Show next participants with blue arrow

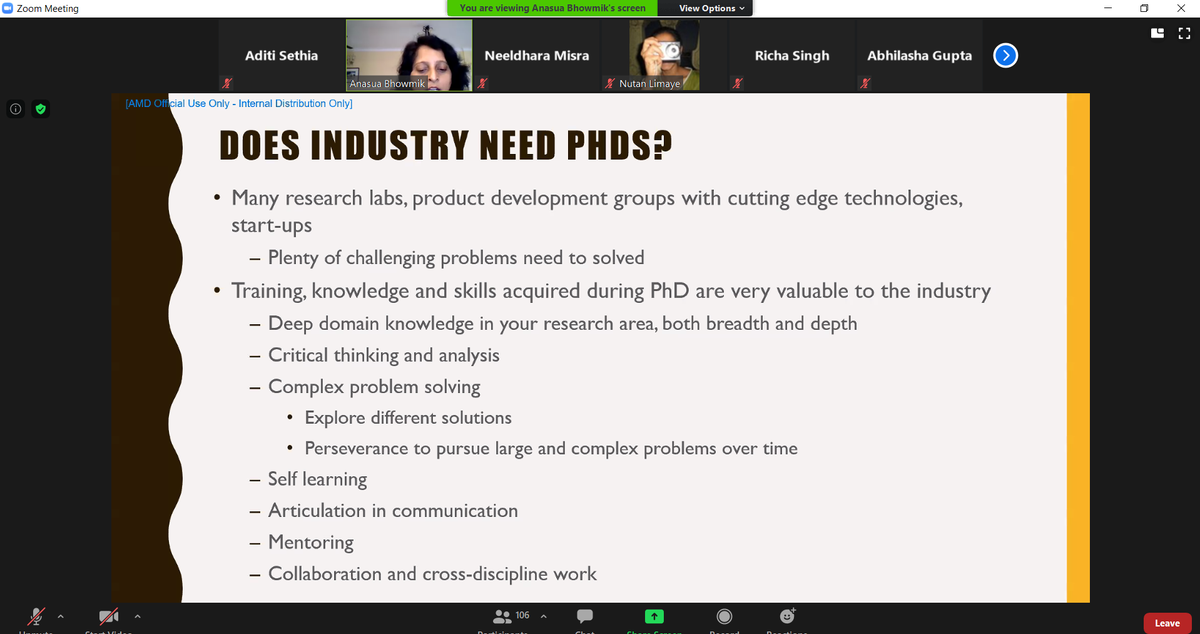click(1006, 55)
